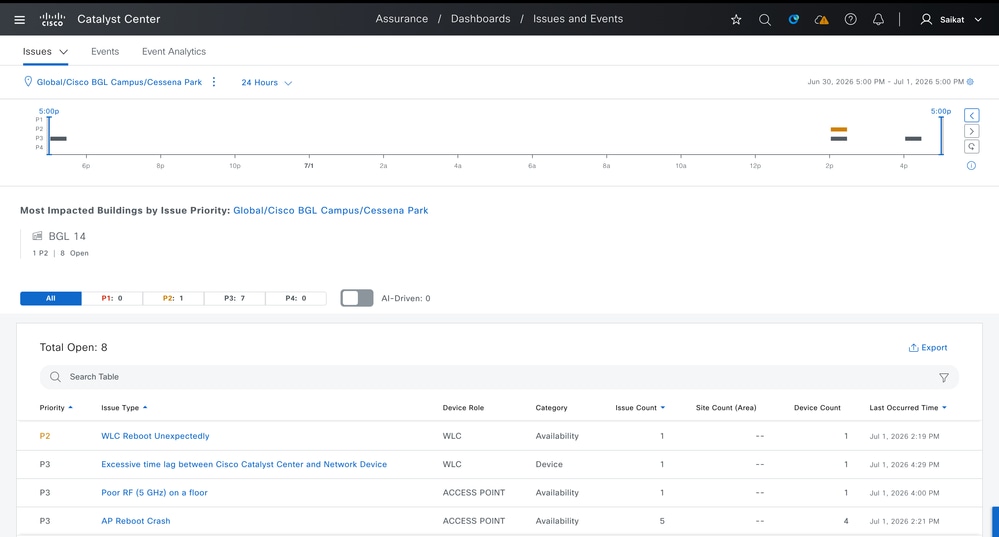Open WLC Reboot Unexpectedly issue
The image size is (999, 537).
[x=155, y=436]
